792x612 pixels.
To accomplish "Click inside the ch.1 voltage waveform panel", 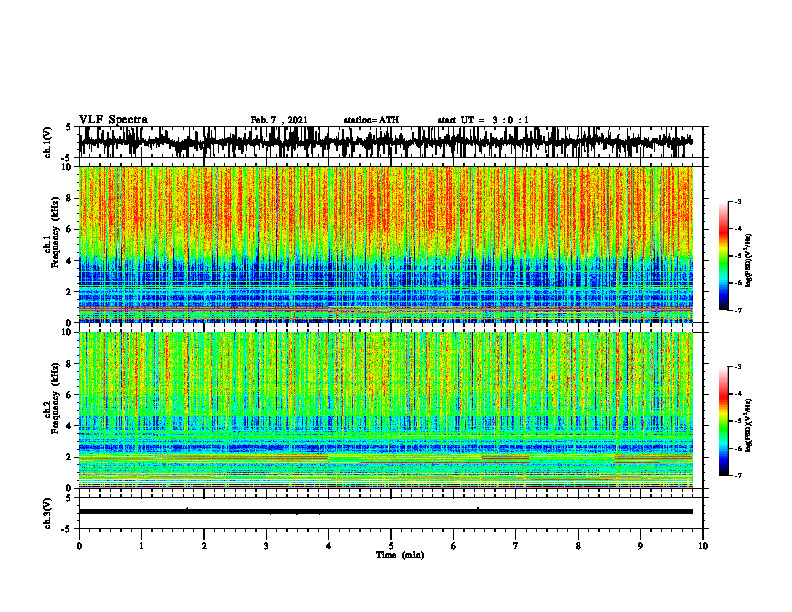I will pyautogui.click(x=391, y=142).
